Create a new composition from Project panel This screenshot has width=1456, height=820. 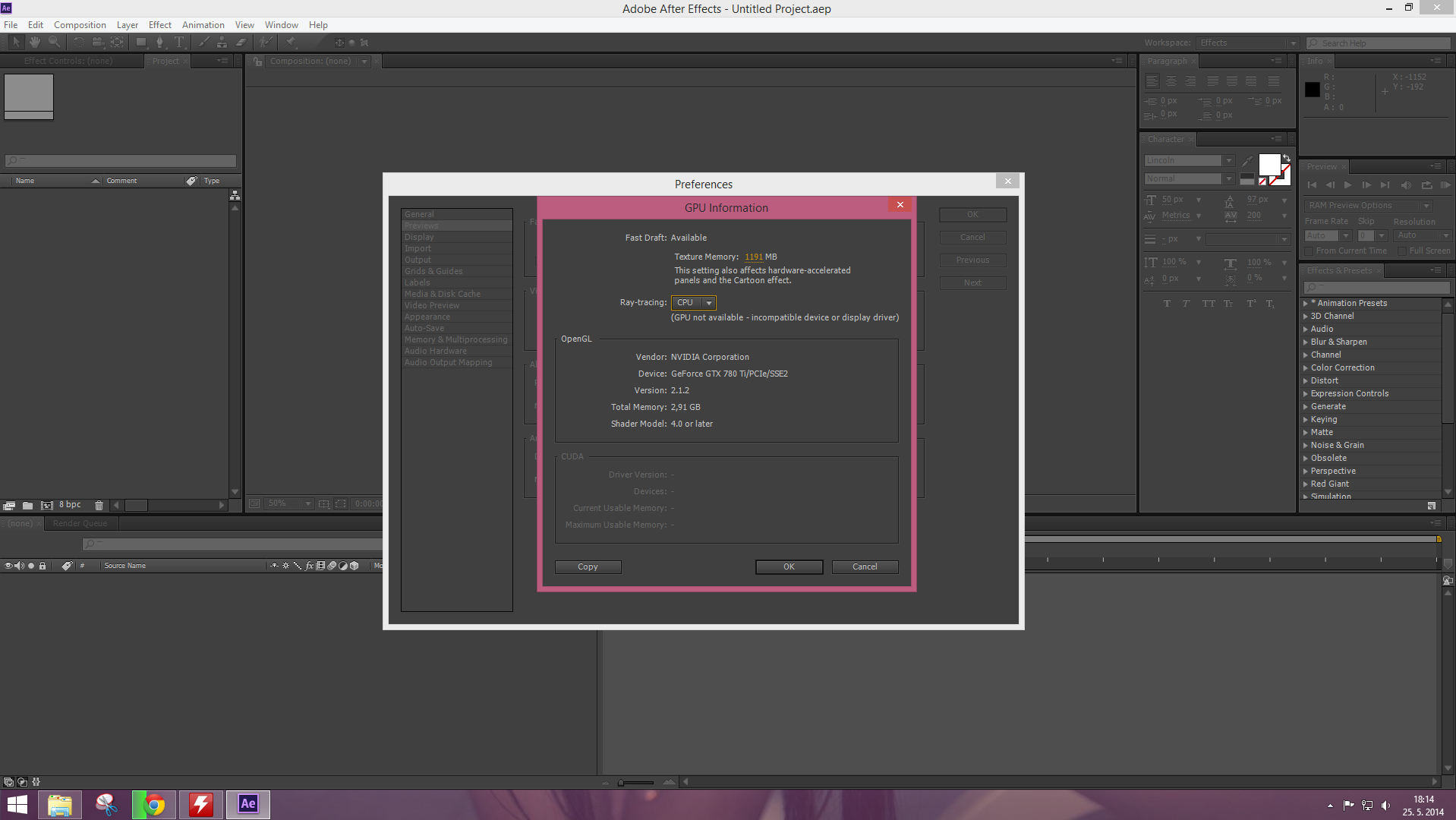pyautogui.click(x=46, y=505)
